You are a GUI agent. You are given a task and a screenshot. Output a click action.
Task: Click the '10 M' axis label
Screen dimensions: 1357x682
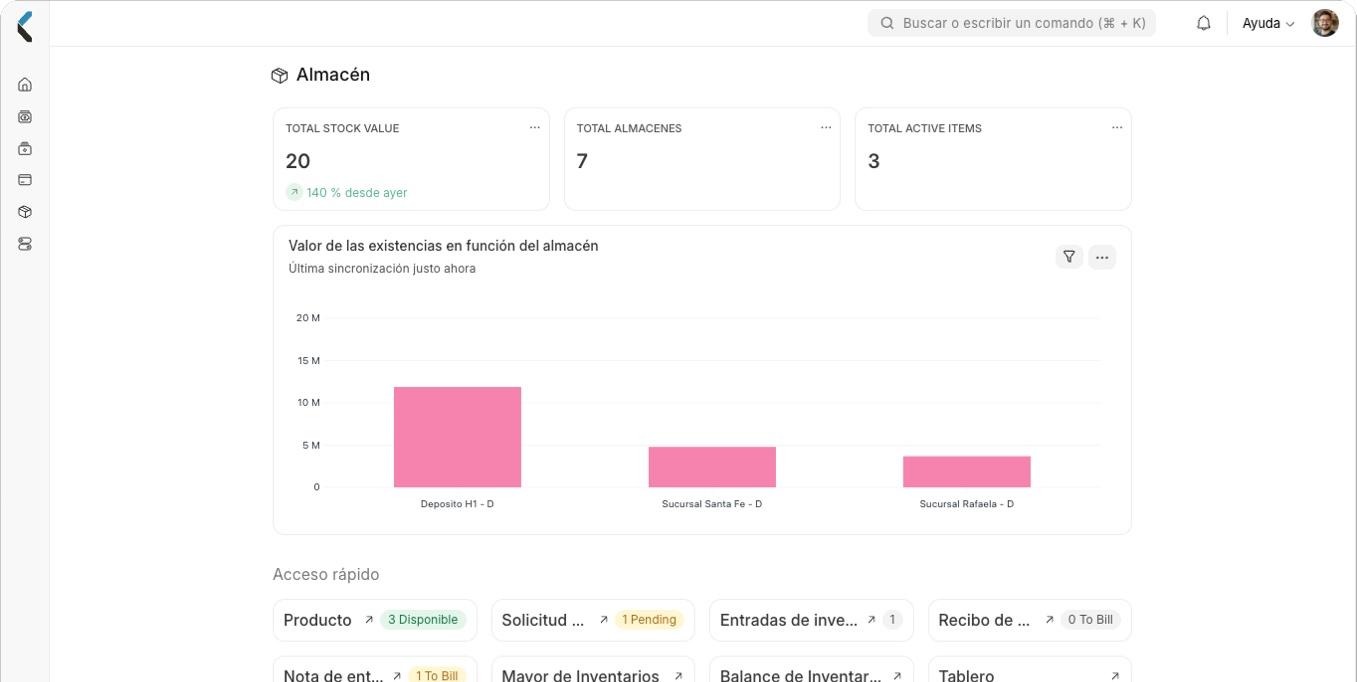pyautogui.click(x=308, y=403)
